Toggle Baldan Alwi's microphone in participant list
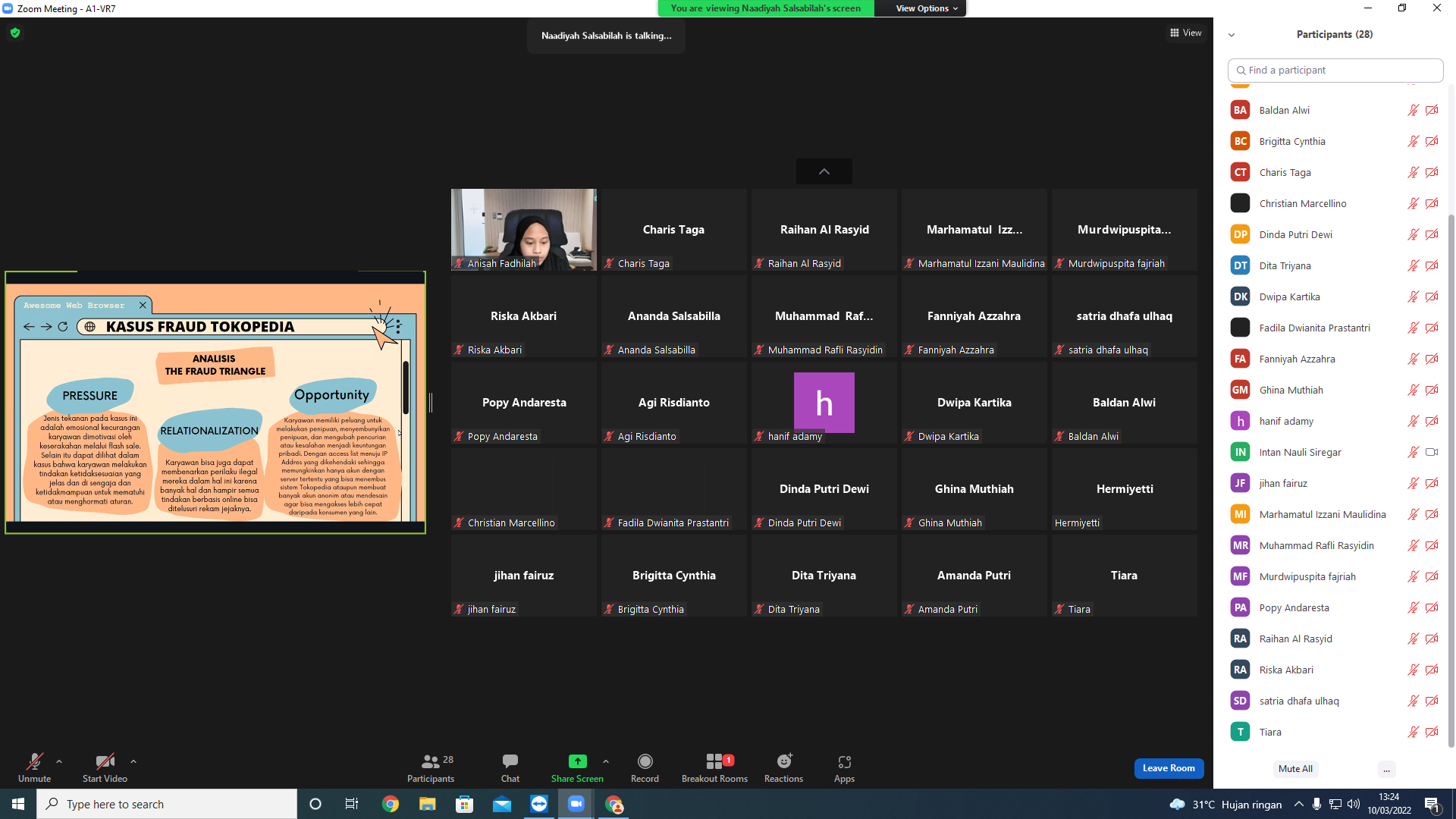 1414,110
